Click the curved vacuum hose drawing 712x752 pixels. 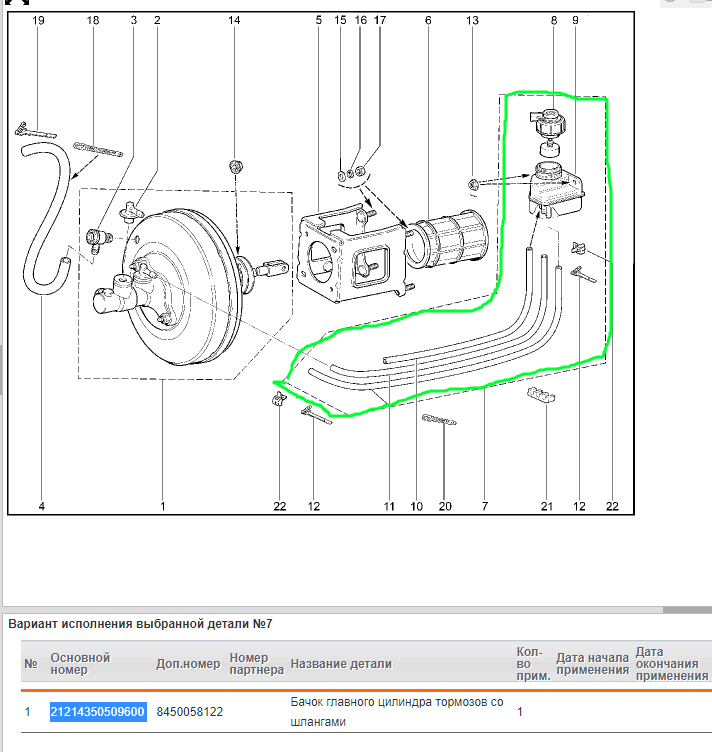[x=47, y=217]
